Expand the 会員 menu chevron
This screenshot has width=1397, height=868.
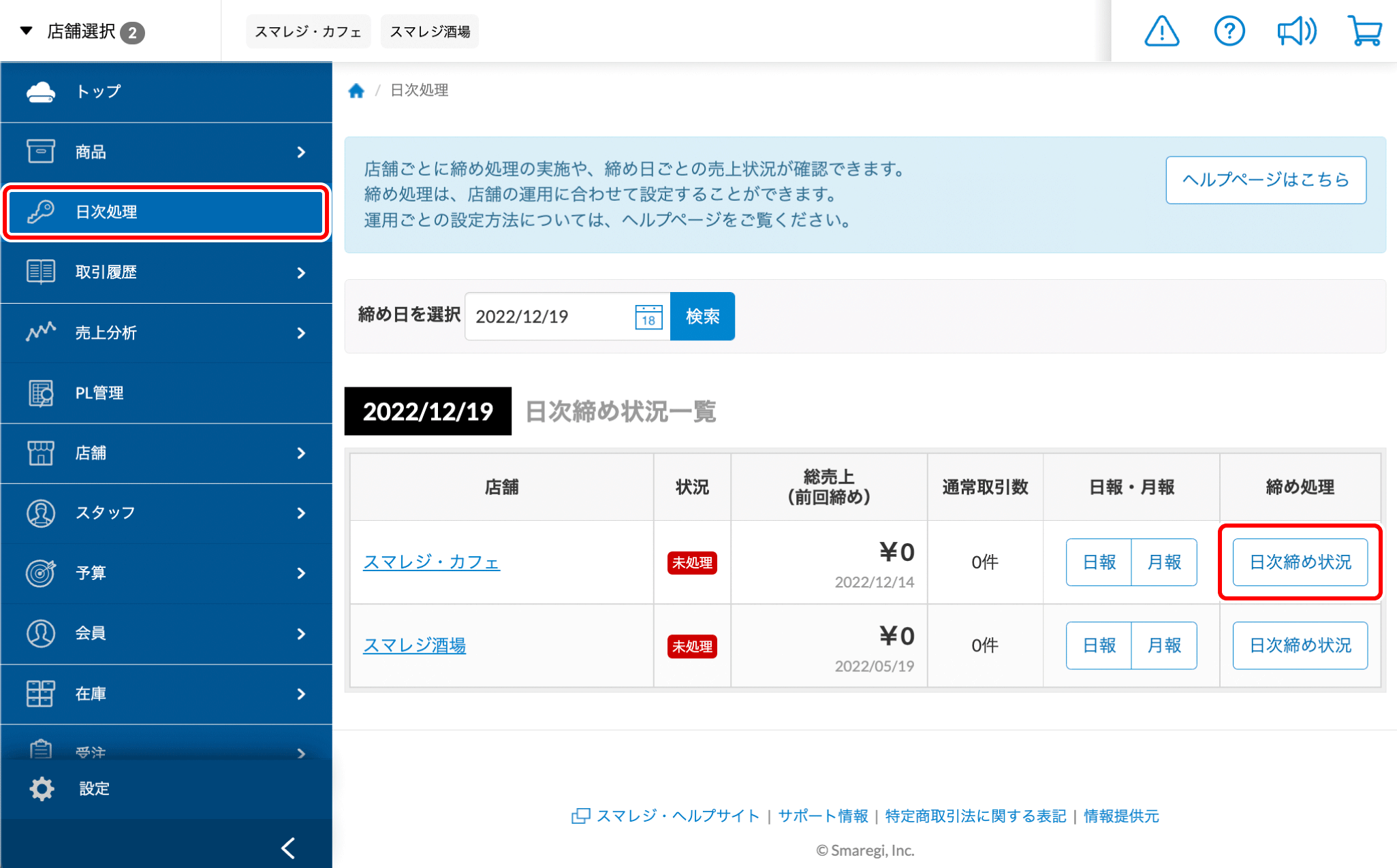[x=301, y=634]
